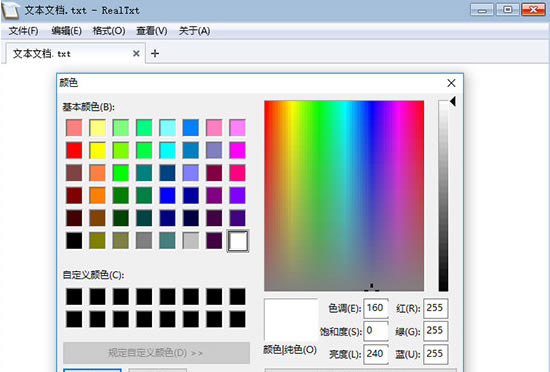Pick the bright violet swatch below hot pink
This screenshot has height=372, width=550.
[237, 195]
